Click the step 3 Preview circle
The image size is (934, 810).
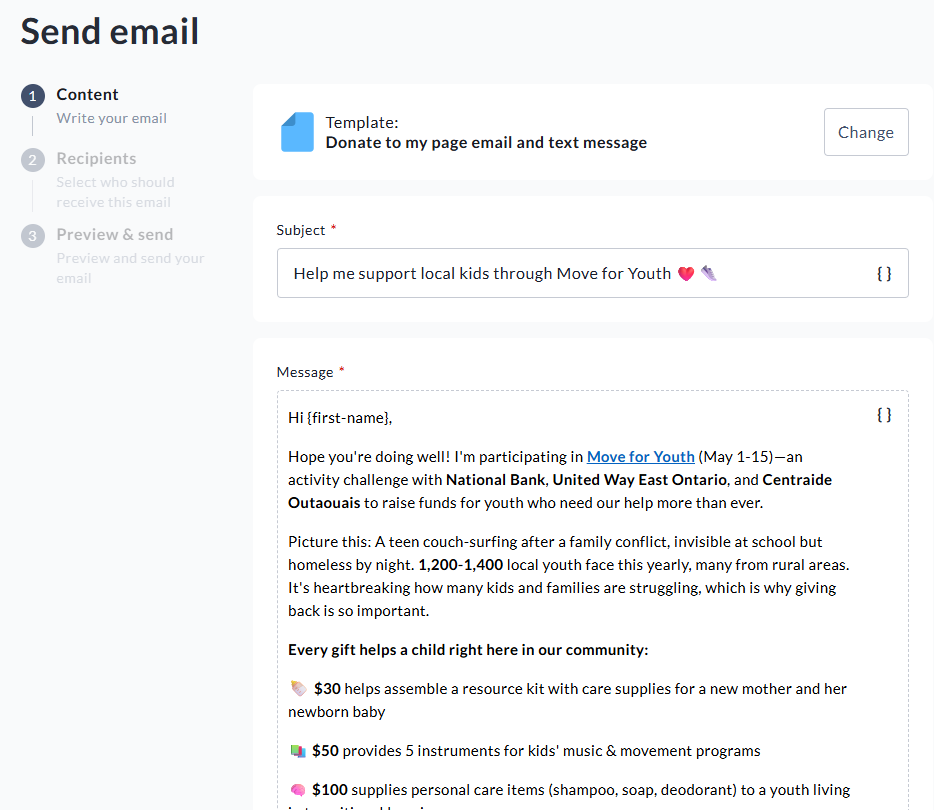pyautogui.click(x=33, y=236)
